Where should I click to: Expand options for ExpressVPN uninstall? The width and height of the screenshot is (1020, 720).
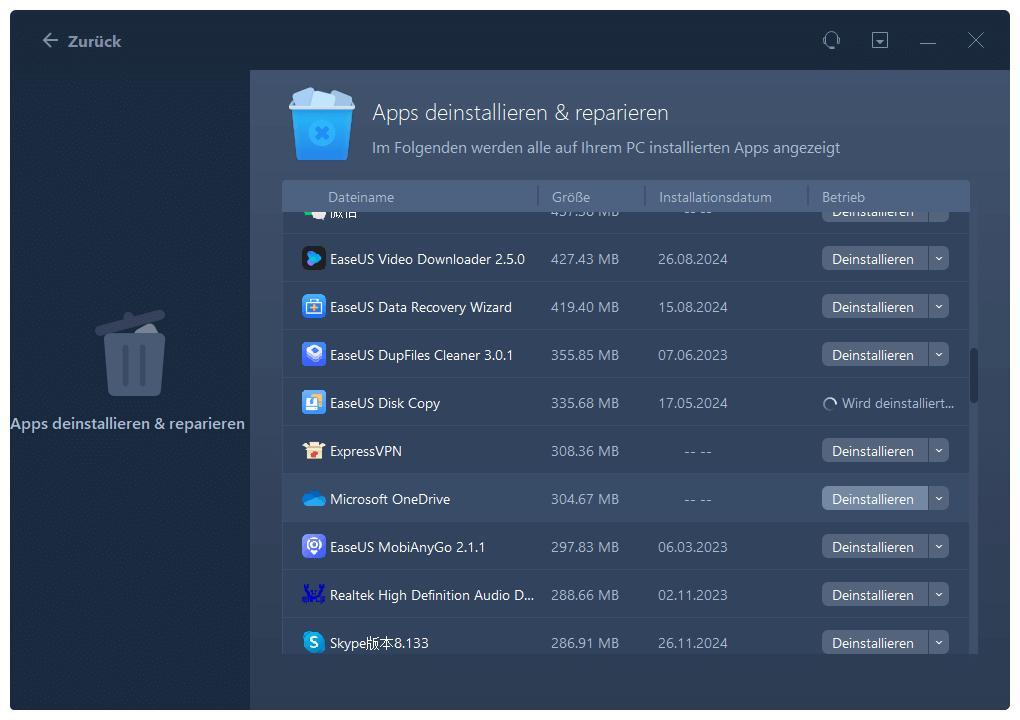coord(939,451)
